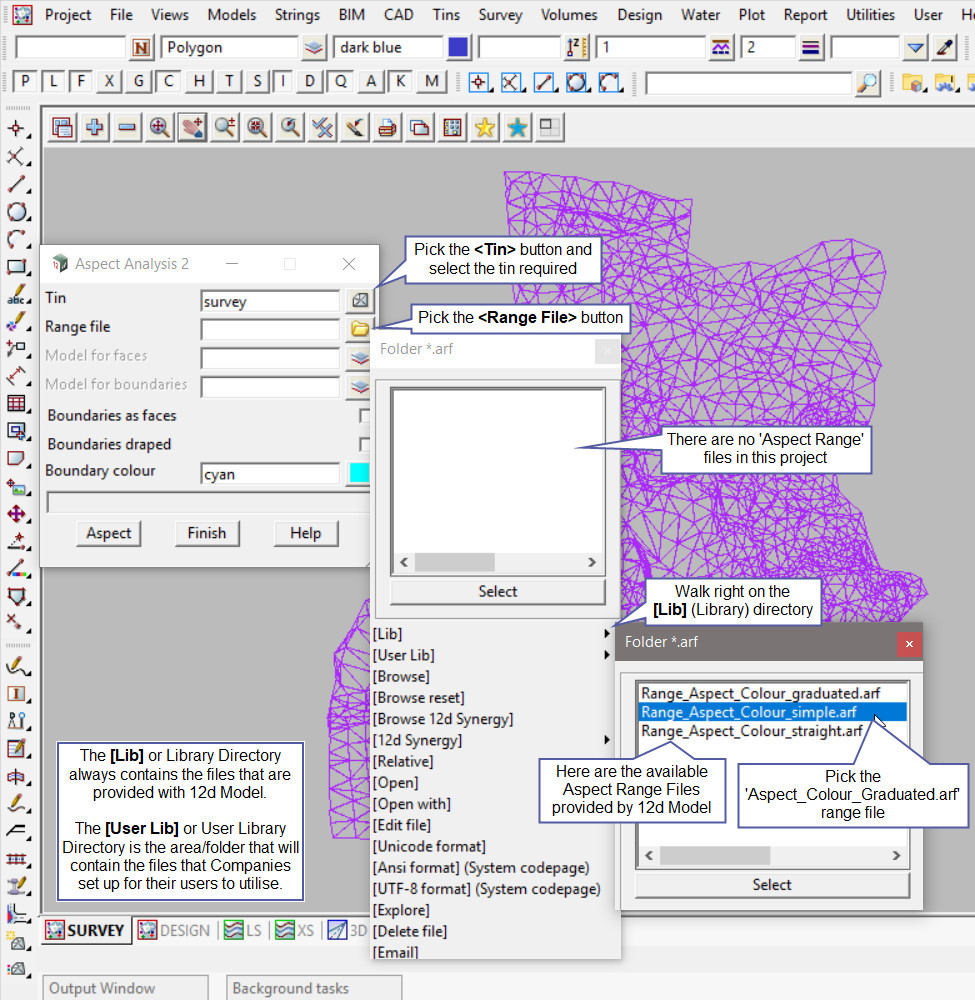Expand the [12d Synergy] submenu arrow
975x1000 pixels.
coord(606,740)
